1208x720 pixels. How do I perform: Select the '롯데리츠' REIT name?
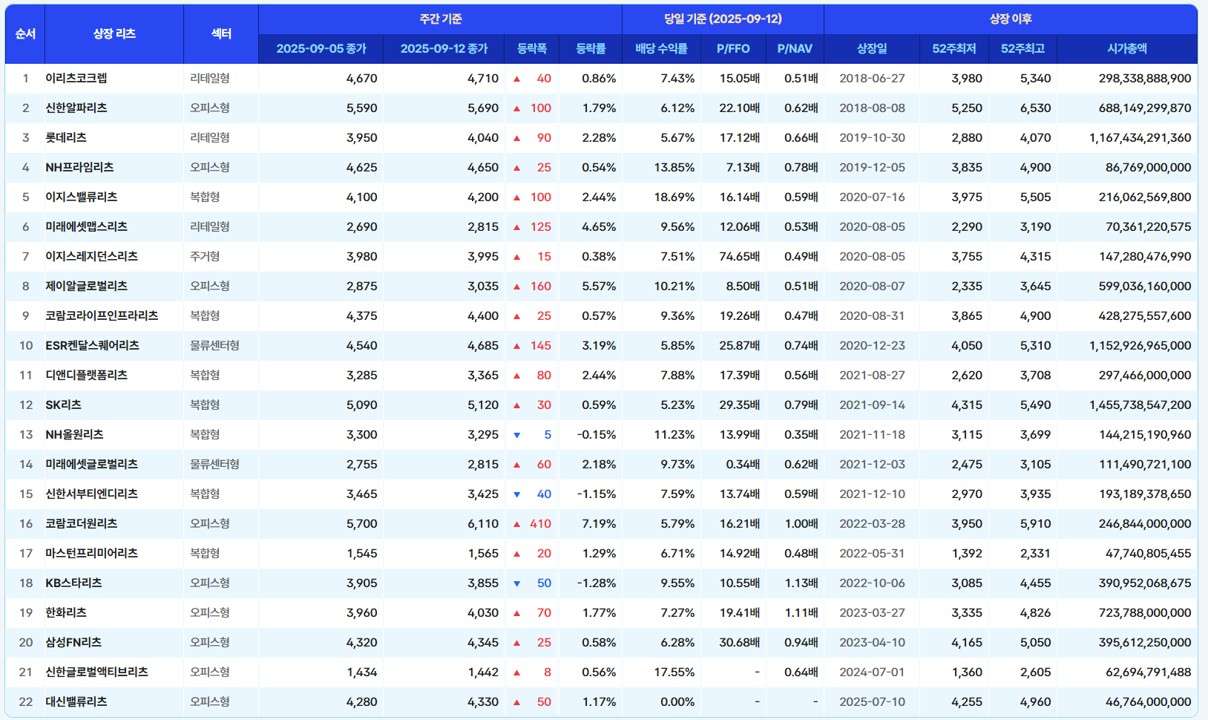(66, 138)
